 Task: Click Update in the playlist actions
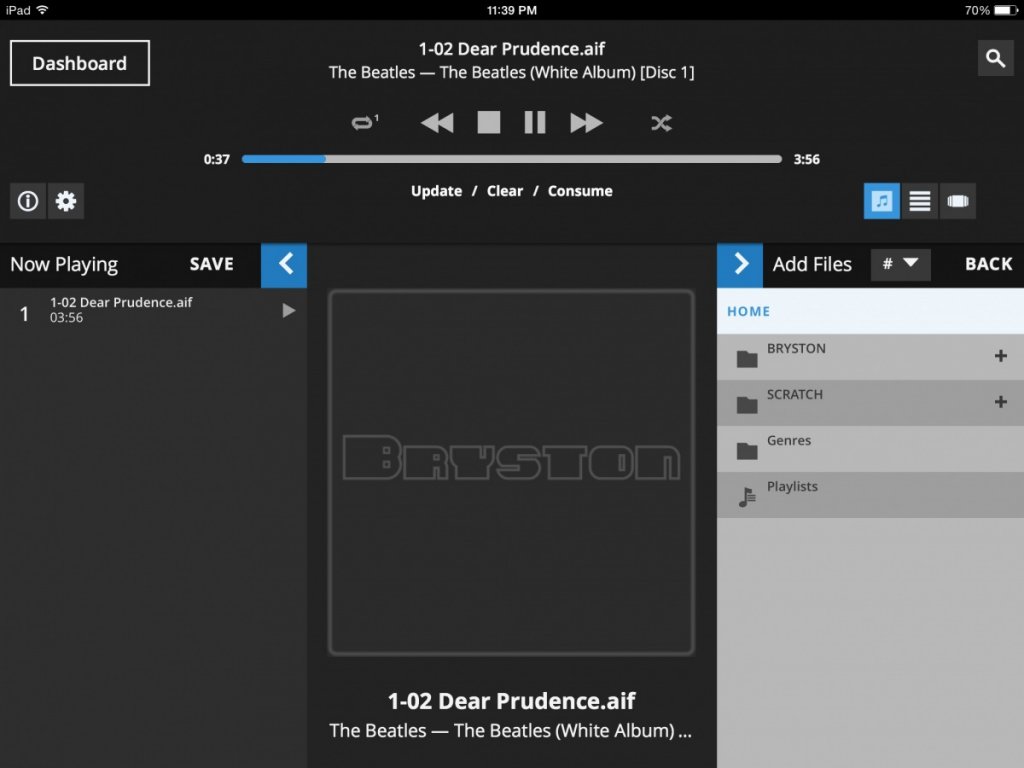point(436,191)
